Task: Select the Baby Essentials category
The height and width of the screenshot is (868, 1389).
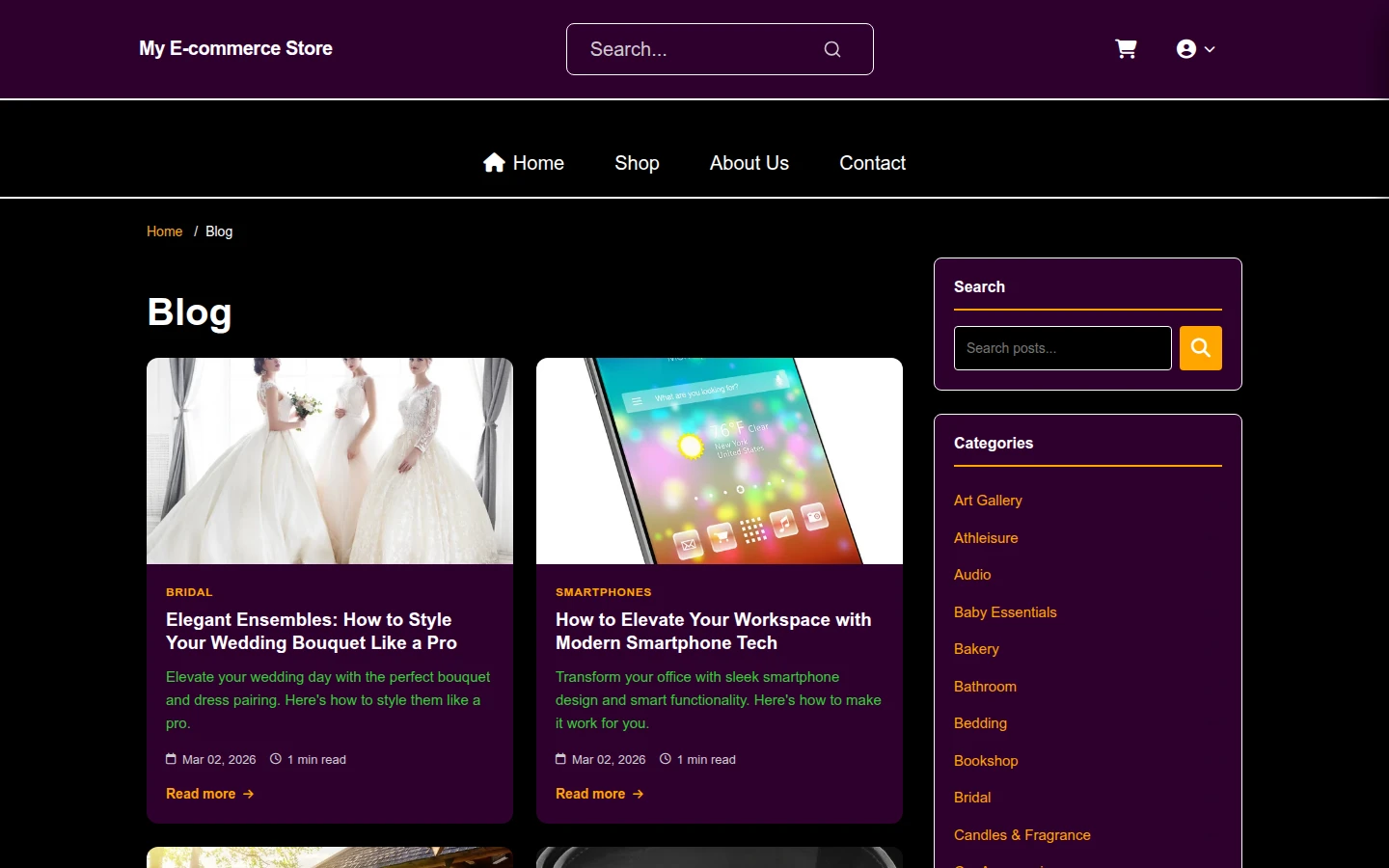Action: pos(1005,612)
